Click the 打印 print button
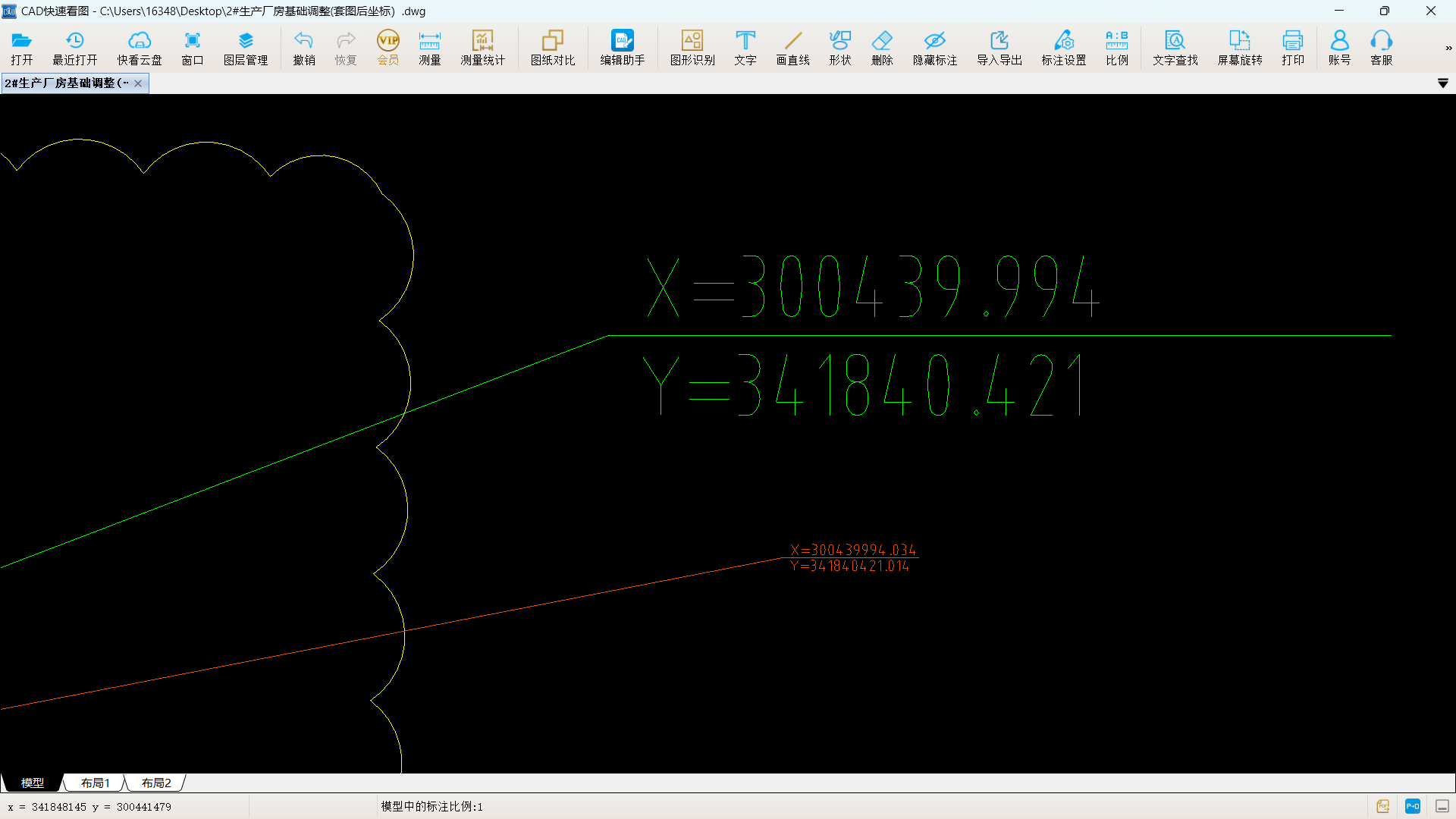 tap(1293, 48)
